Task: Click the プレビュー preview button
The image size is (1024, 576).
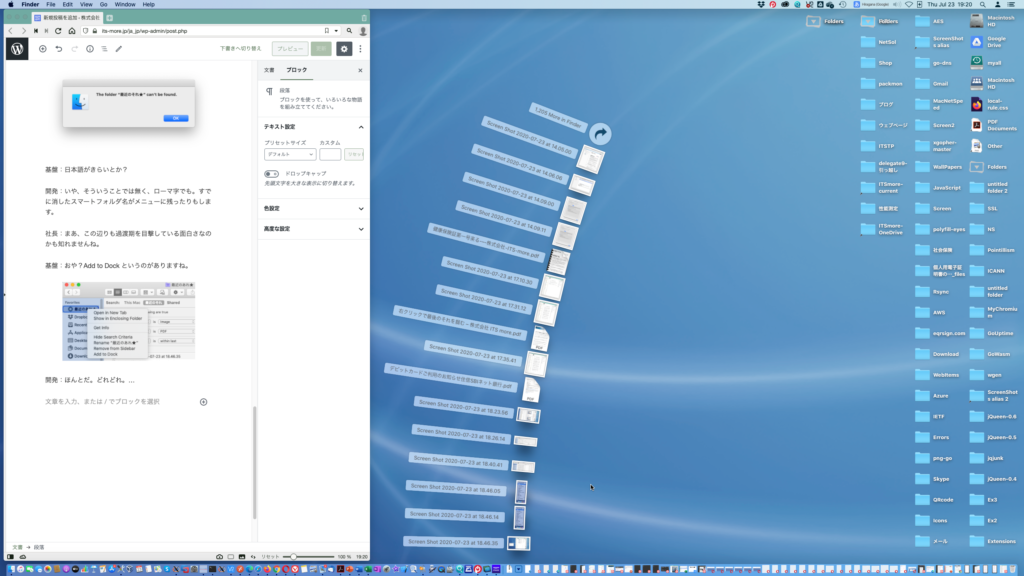Action: pyautogui.click(x=290, y=48)
